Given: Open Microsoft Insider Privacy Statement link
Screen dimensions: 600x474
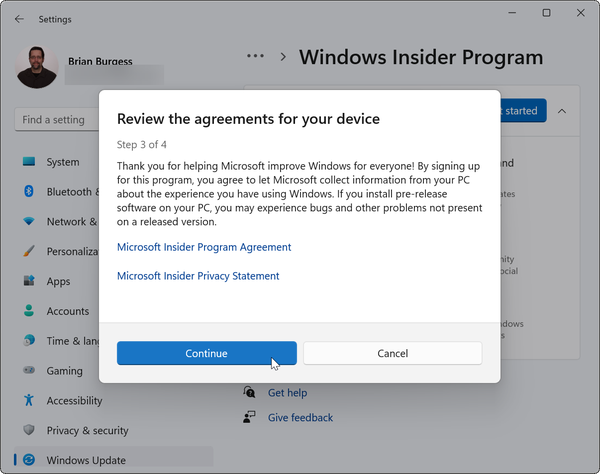Looking at the screenshot, I should [x=198, y=276].
